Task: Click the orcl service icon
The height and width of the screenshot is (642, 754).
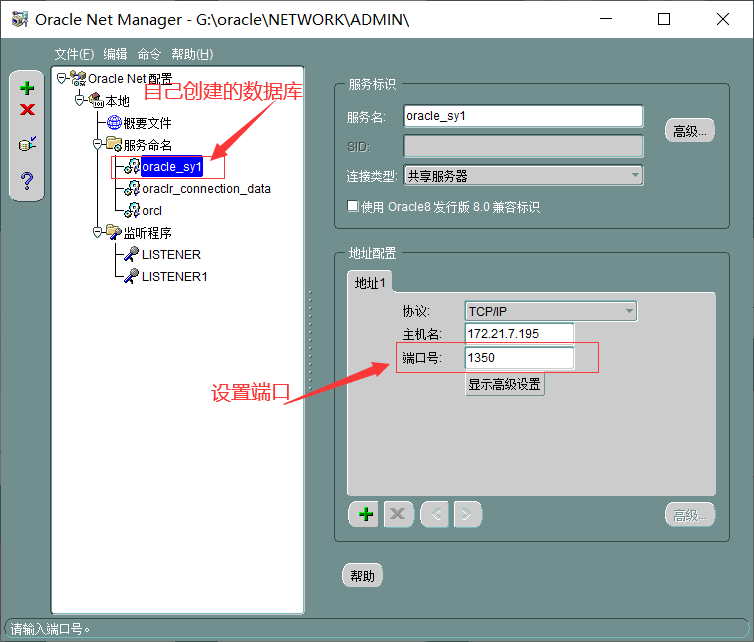Action: click(x=132, y=210)
